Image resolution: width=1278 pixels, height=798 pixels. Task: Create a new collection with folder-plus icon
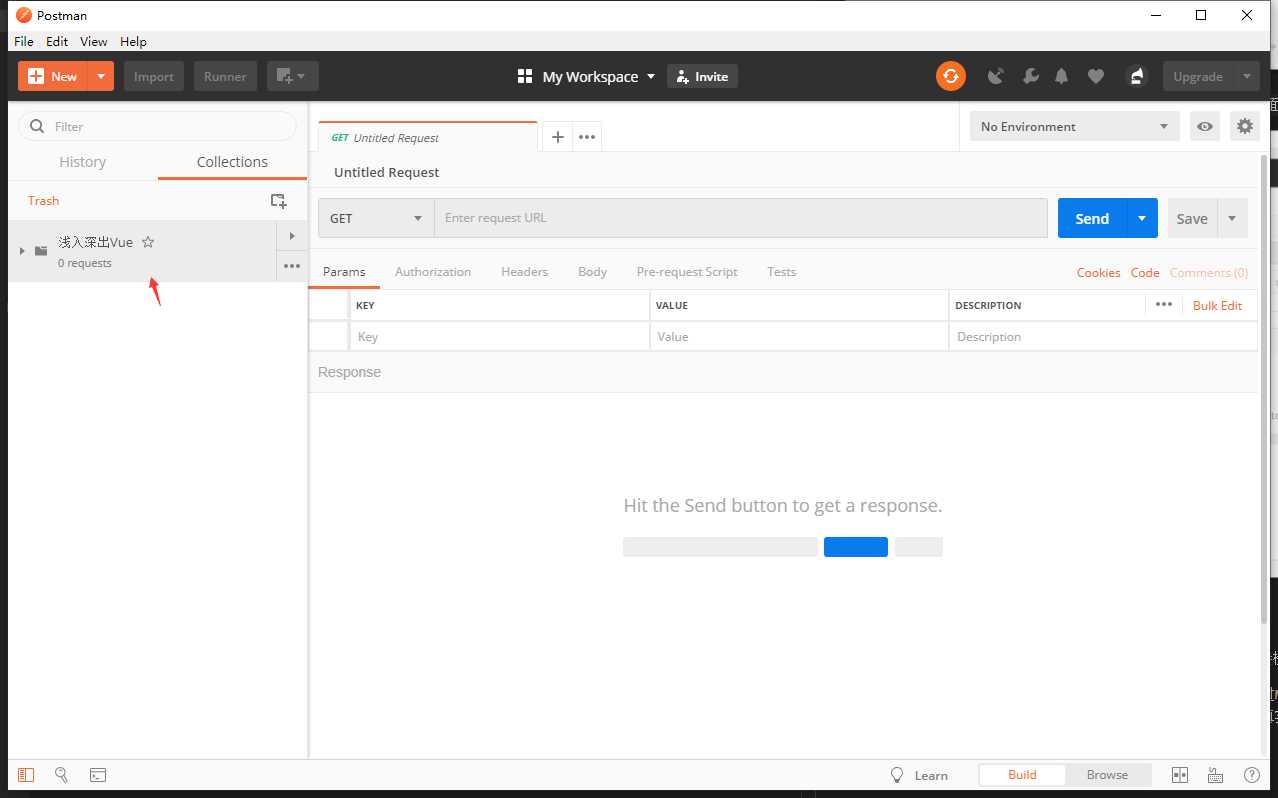point(279,201)
